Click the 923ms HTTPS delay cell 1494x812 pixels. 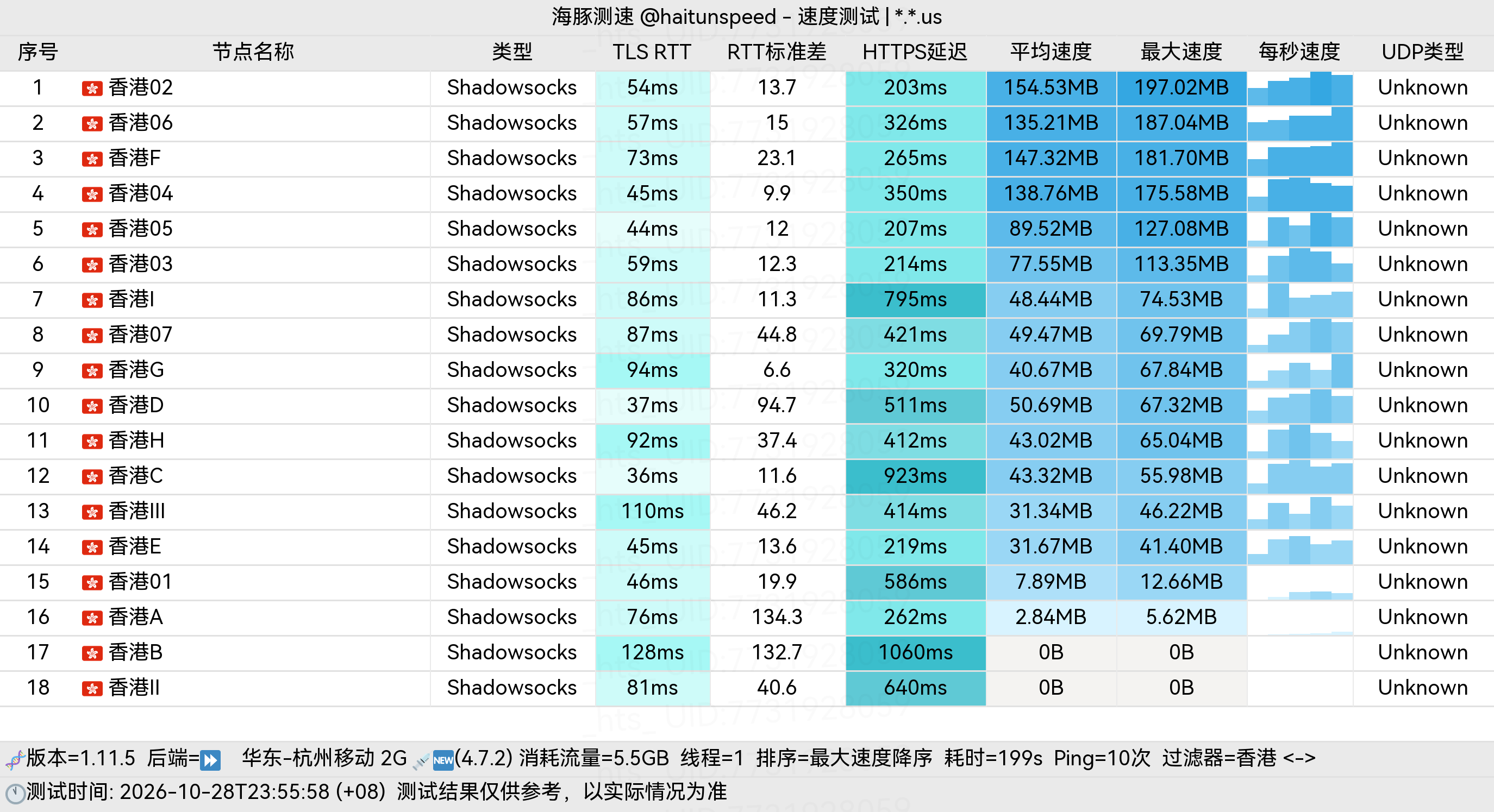tap(915, 476)
